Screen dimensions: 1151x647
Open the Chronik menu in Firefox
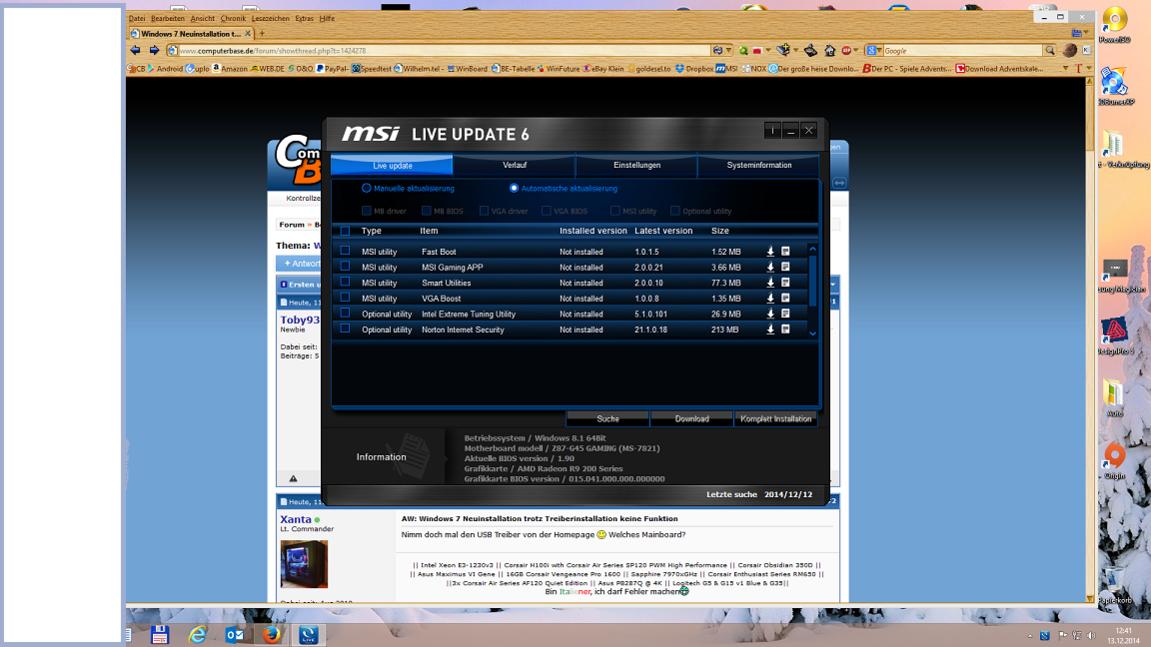233,18
